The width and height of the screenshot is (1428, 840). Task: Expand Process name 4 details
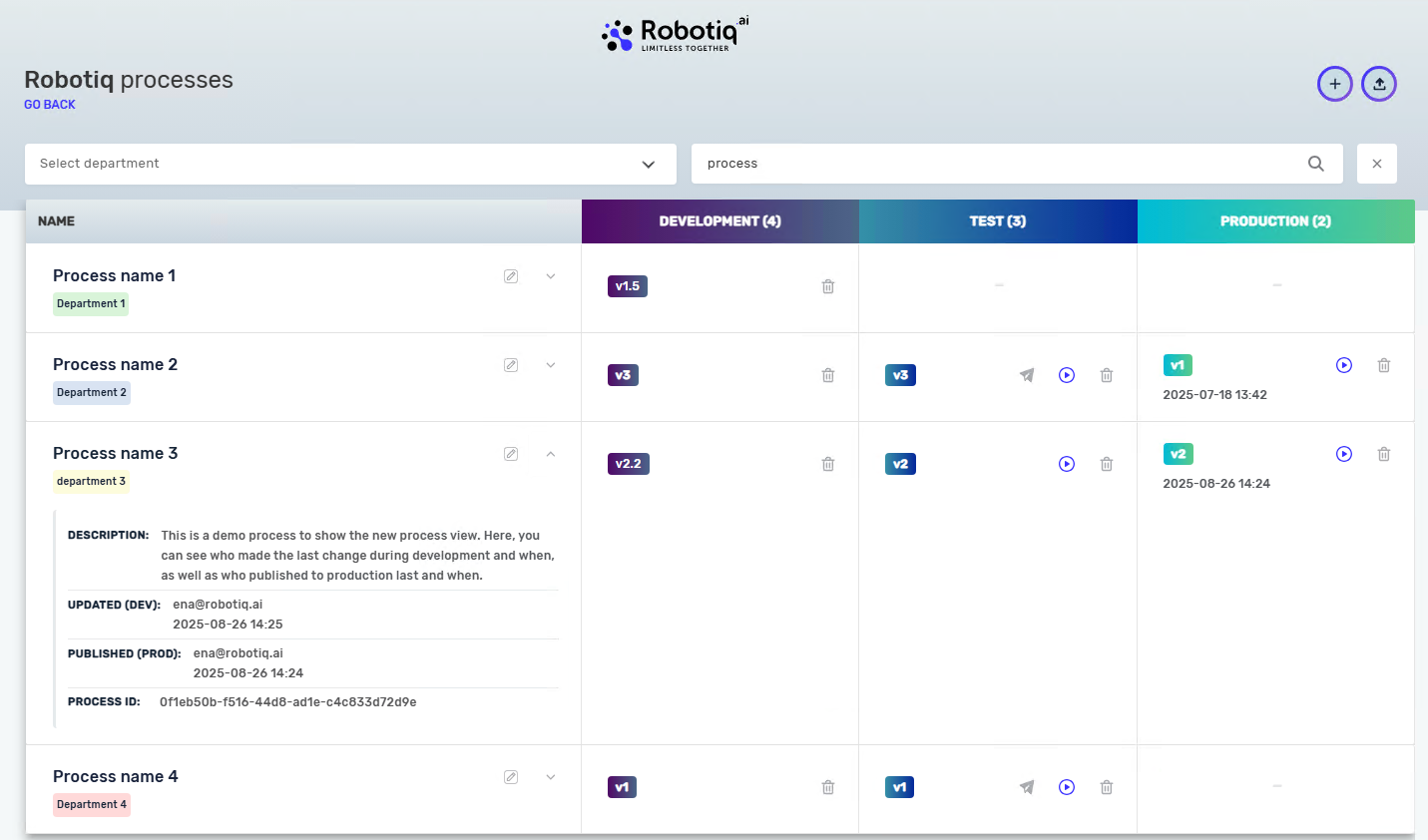551,777
